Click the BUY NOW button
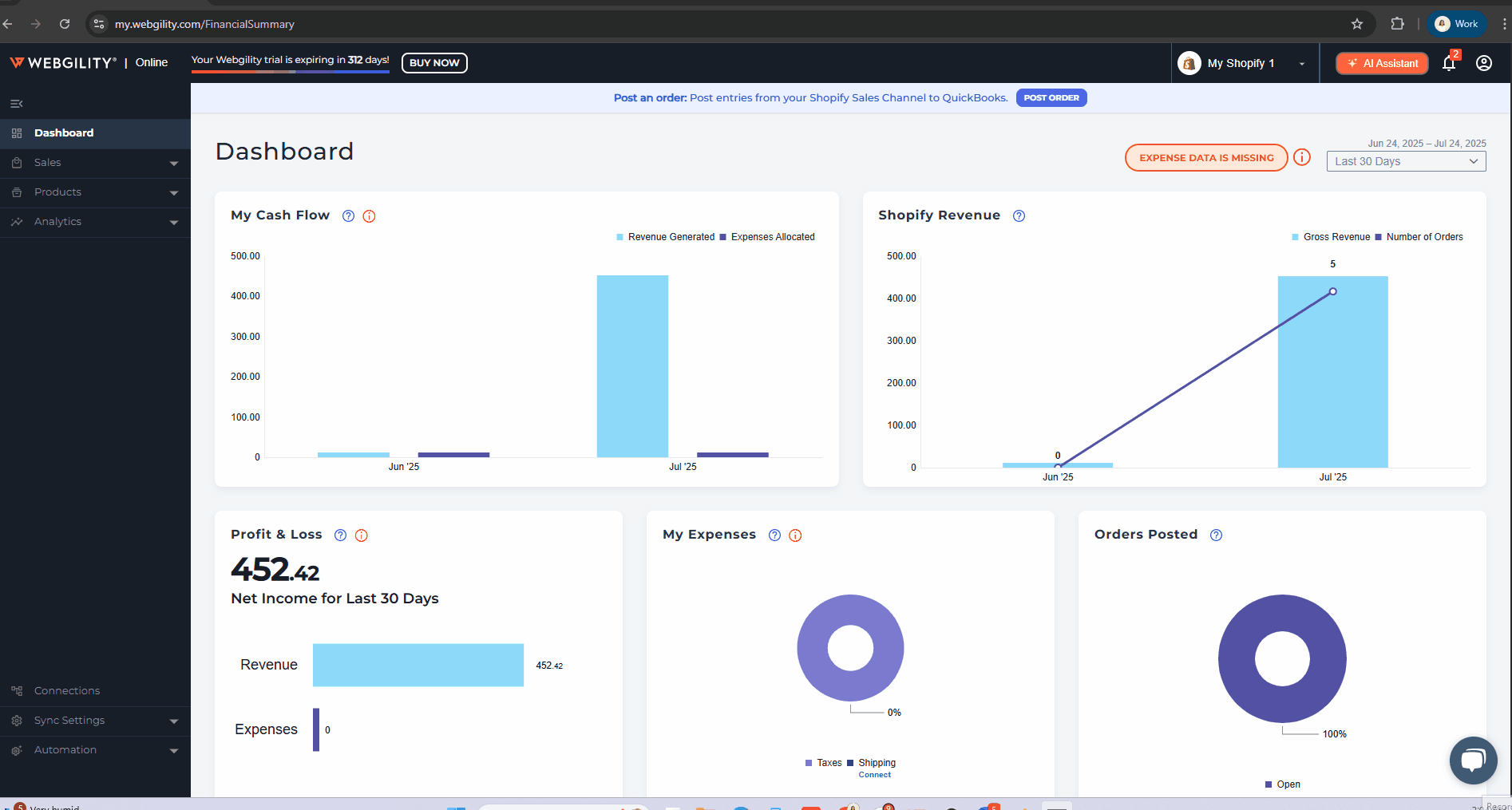 point(434,63)
